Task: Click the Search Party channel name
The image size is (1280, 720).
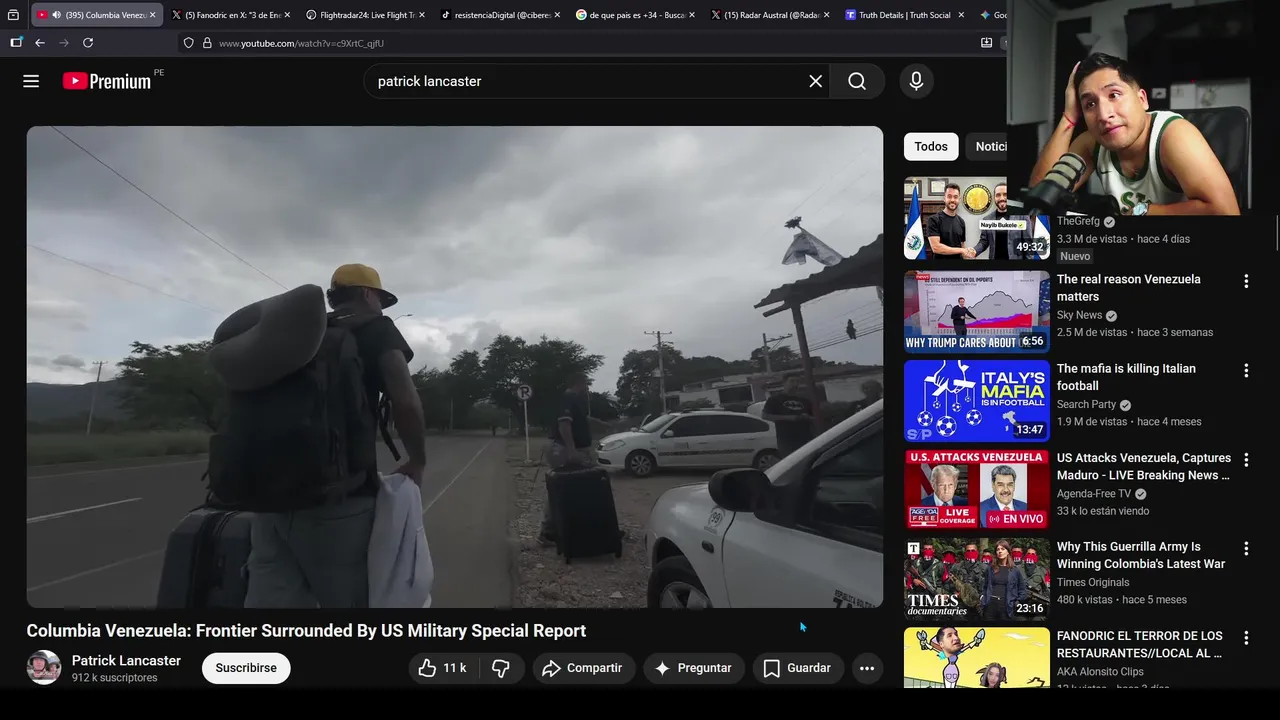Action: (1086, 404)
